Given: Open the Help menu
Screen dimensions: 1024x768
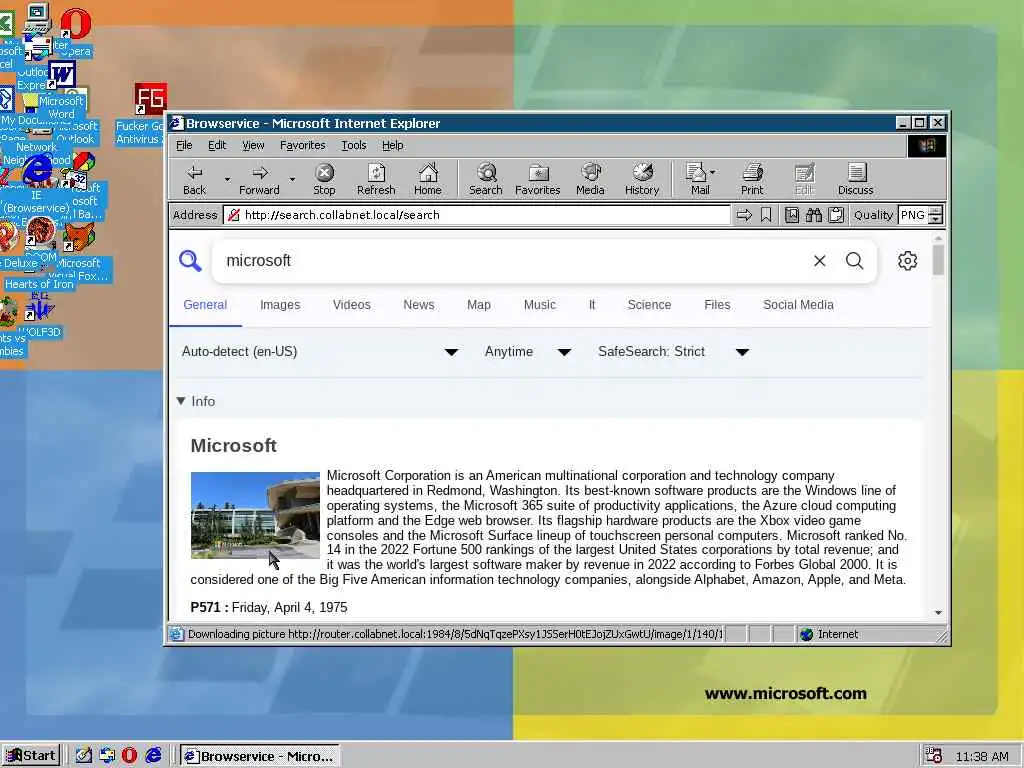Looking at the screenshot, I should pyautogui.click(x=392, y=145).
